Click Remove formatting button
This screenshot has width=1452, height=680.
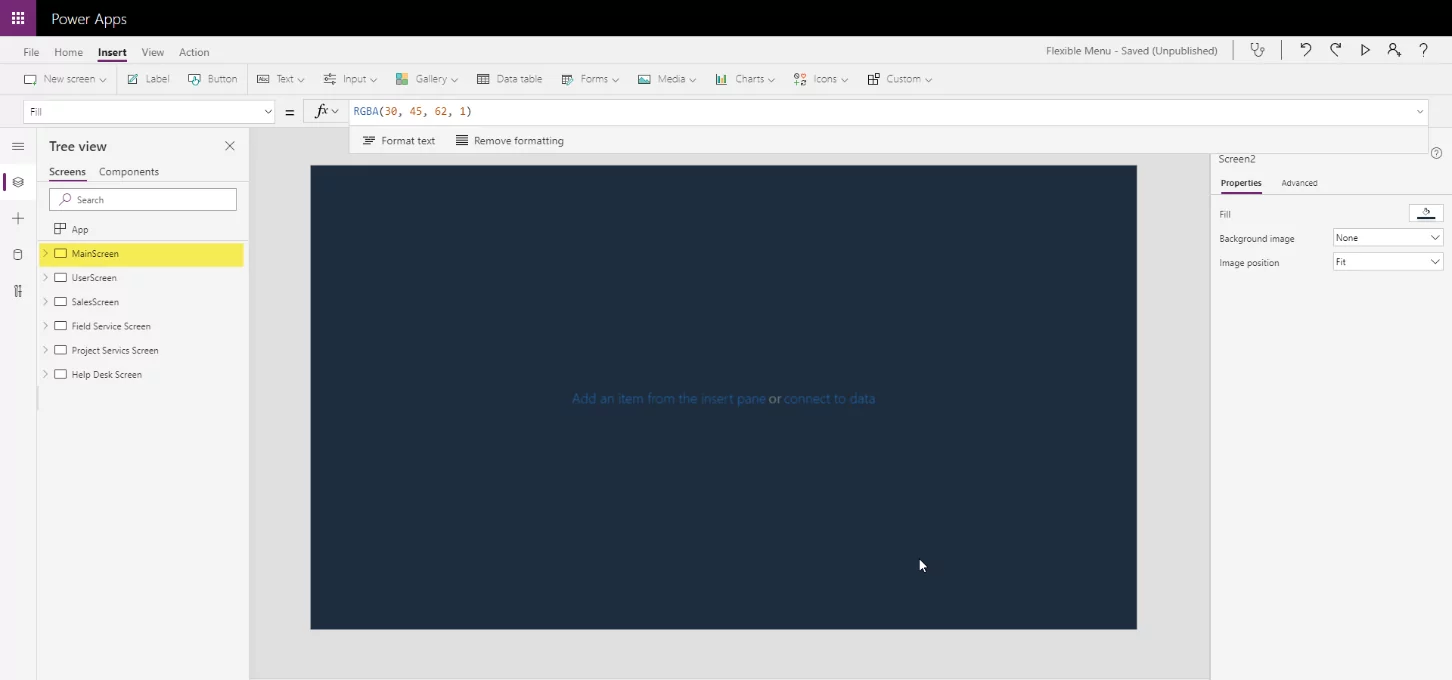[x=510, y=141]
